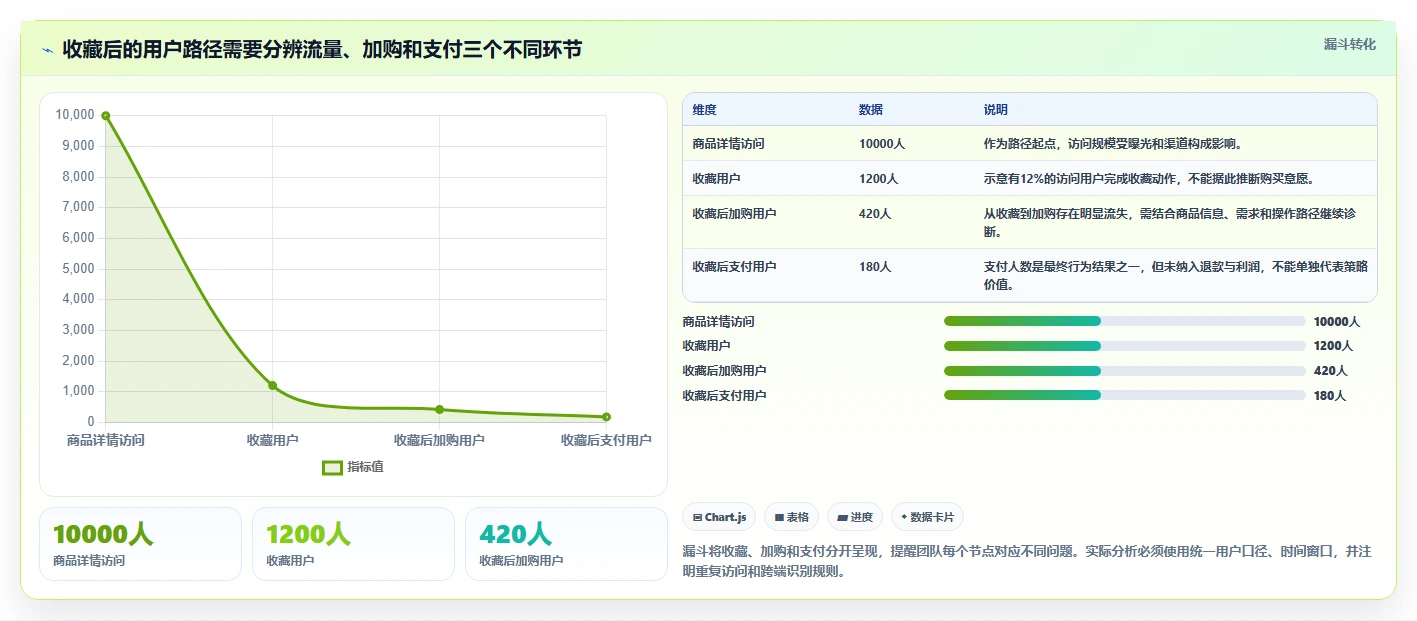Open the 10000人 商品详情访问 data card
Screen dimensions: 1417x621
(x=141, y=544)
